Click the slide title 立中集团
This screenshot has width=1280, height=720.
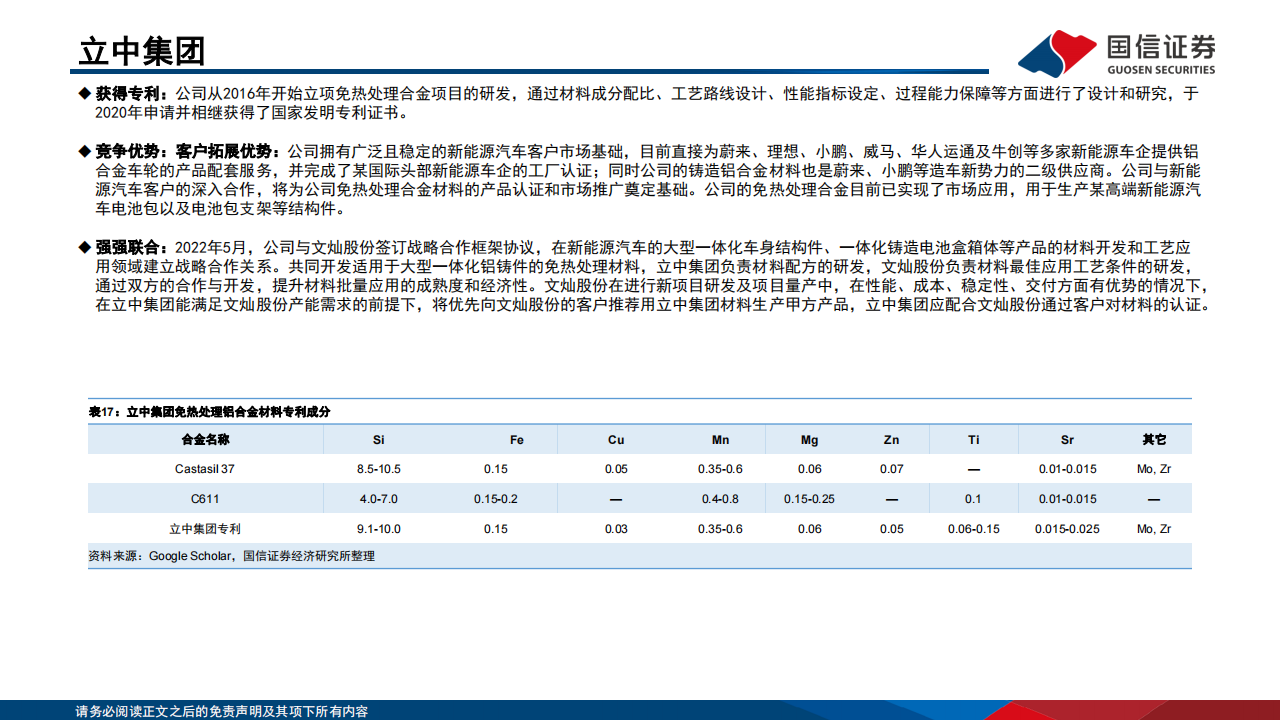(142, 50)
